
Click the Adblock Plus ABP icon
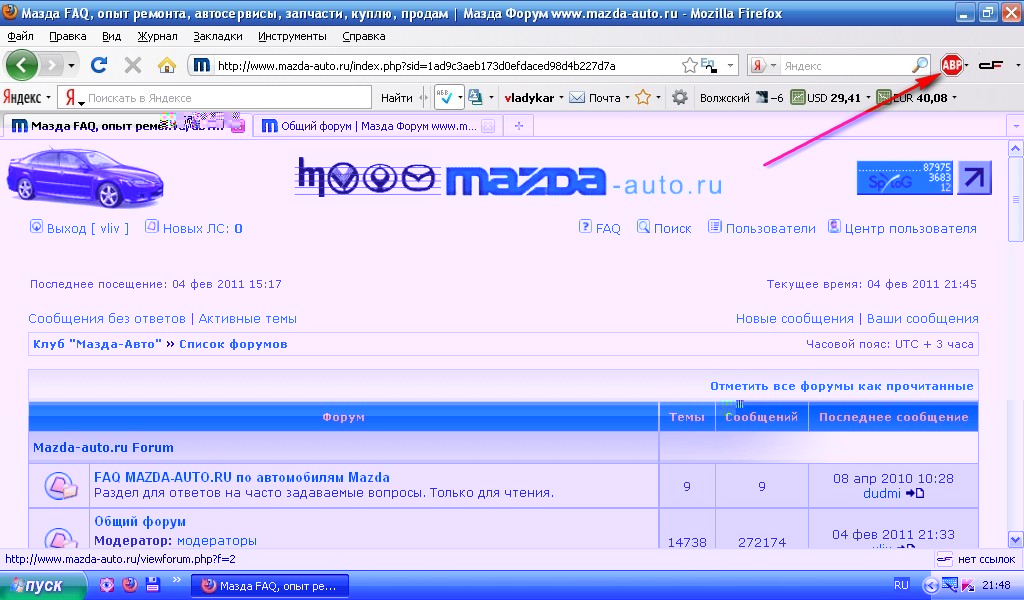tap(951, 65)
